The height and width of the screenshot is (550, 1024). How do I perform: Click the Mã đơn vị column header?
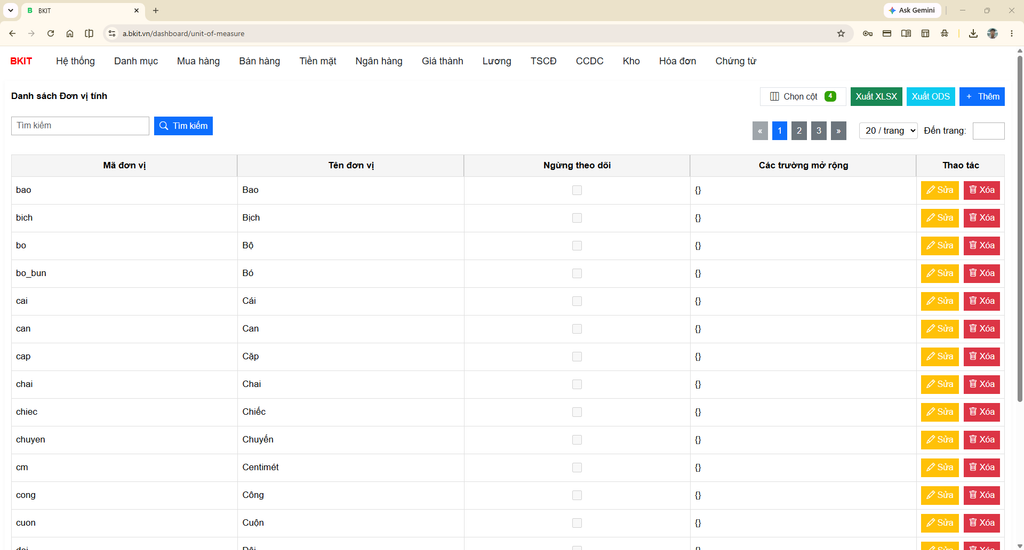tap(124, 165)
